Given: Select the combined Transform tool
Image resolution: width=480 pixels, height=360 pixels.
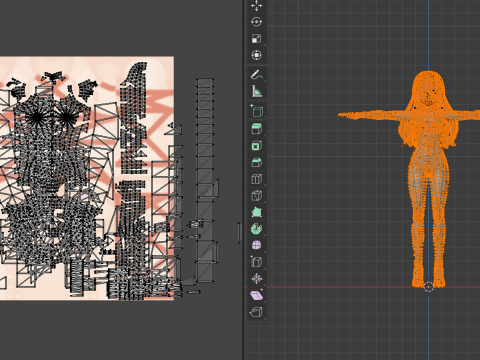Looking at the screenshot, I should click(256, 55).
